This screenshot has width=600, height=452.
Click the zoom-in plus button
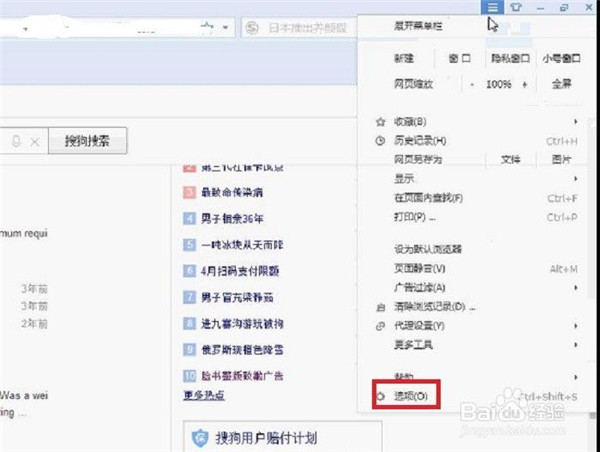coord(527,86)
